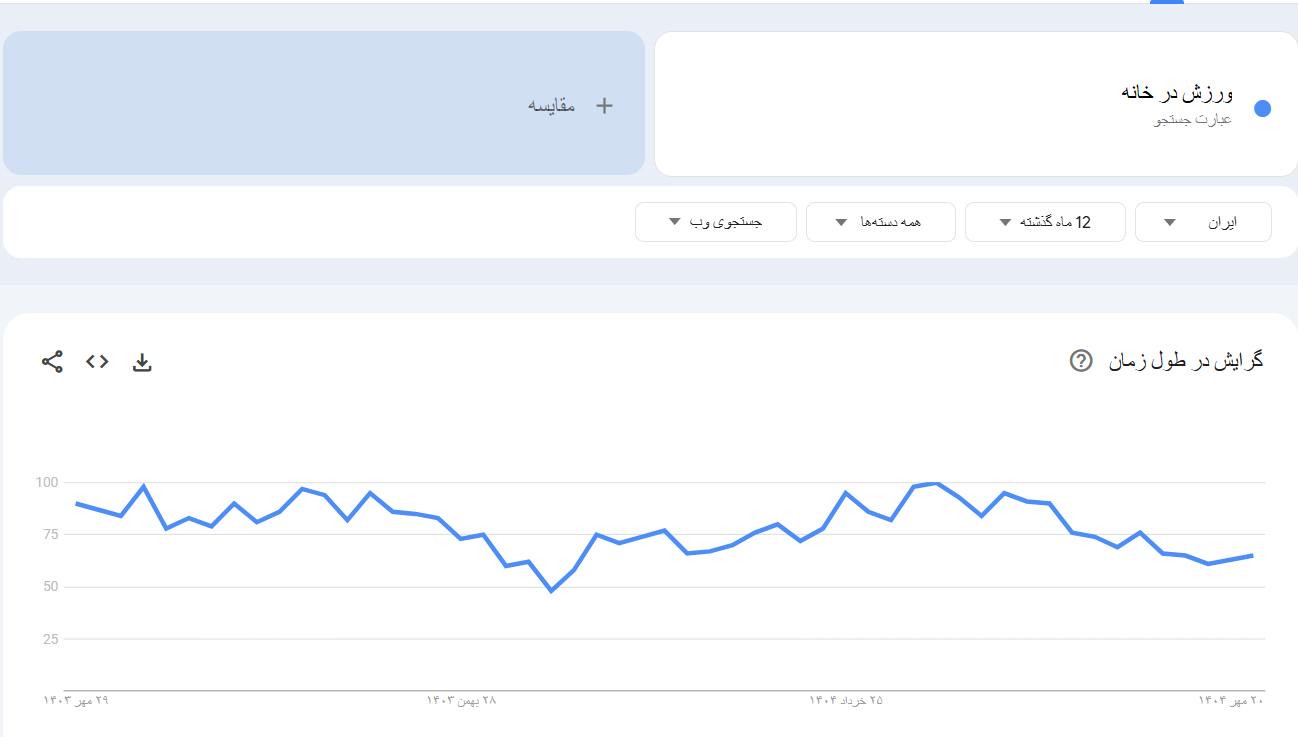Click the chevron on همه دسته‌ها

pos(840,222)
